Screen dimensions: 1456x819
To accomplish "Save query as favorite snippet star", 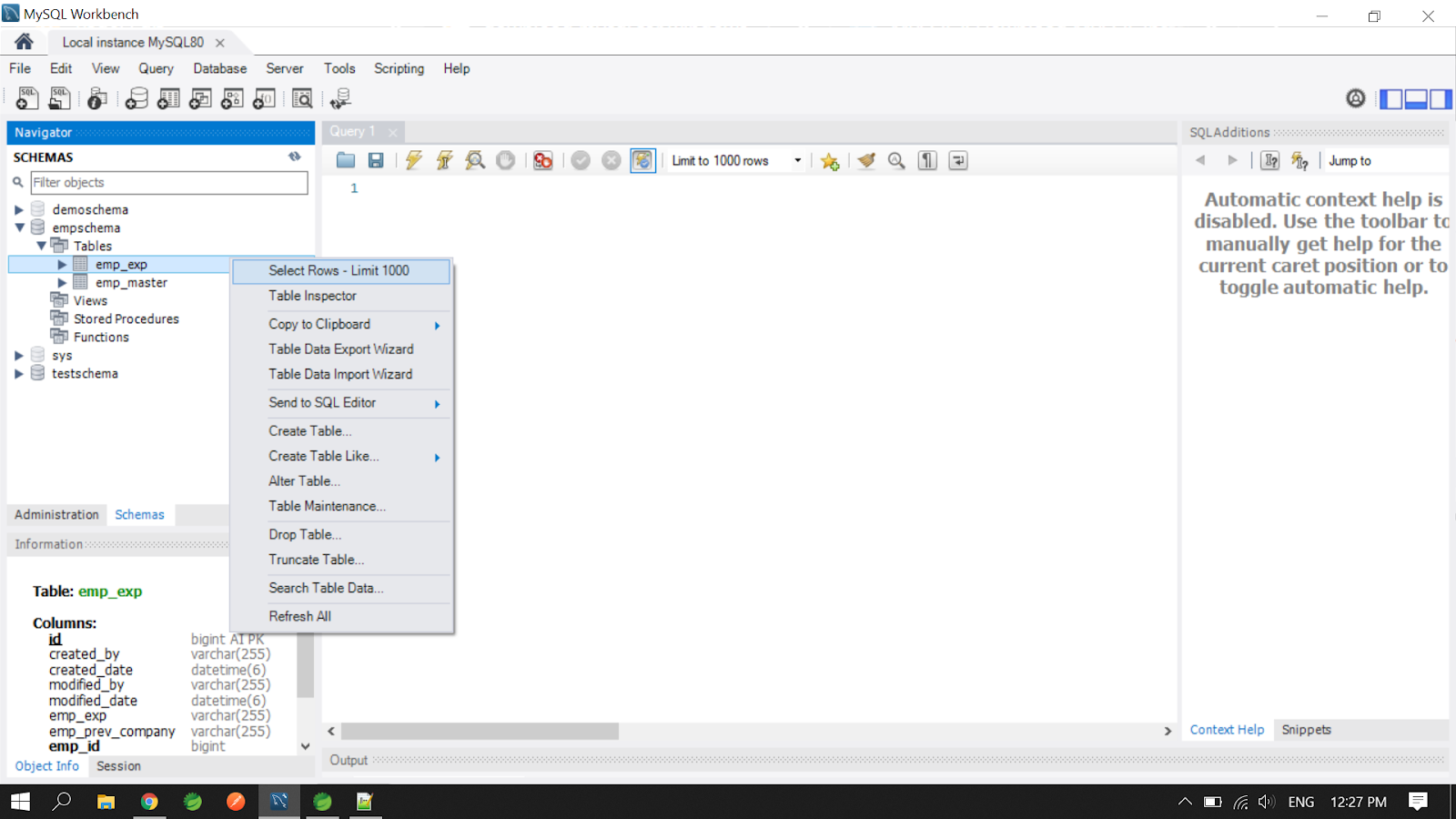I will [830, 160].
